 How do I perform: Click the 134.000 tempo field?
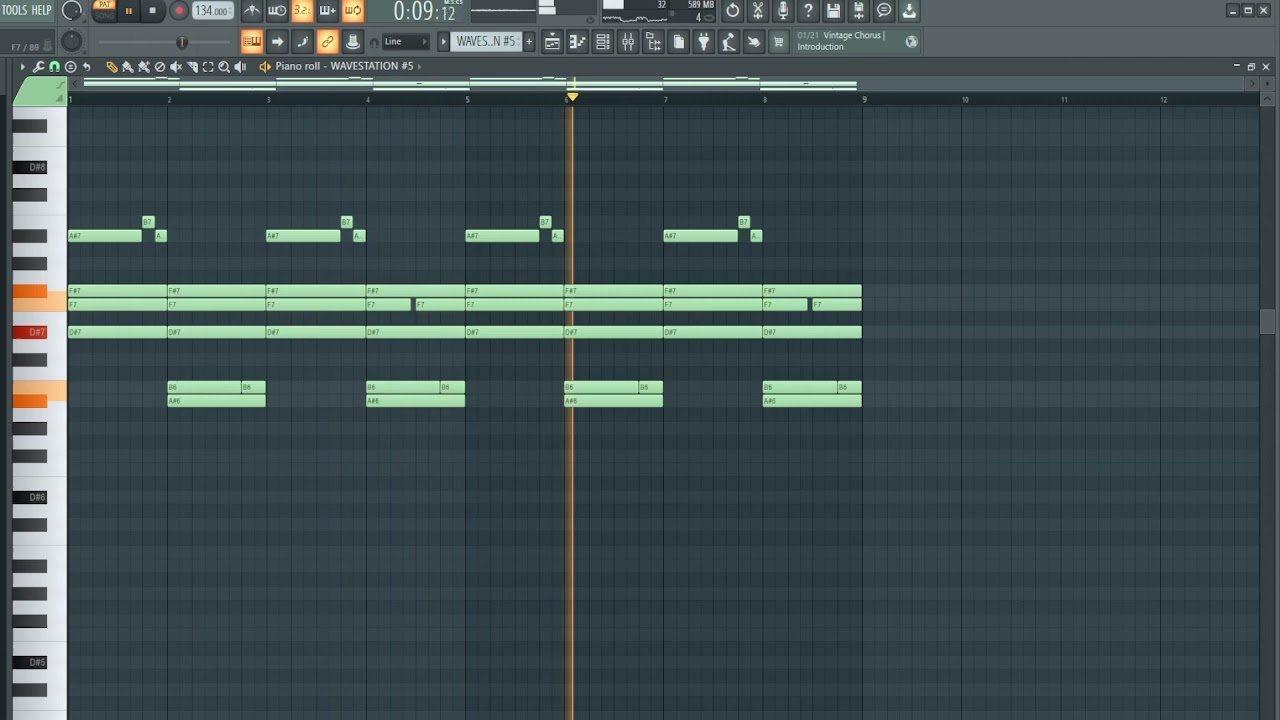tap(212, 11)
